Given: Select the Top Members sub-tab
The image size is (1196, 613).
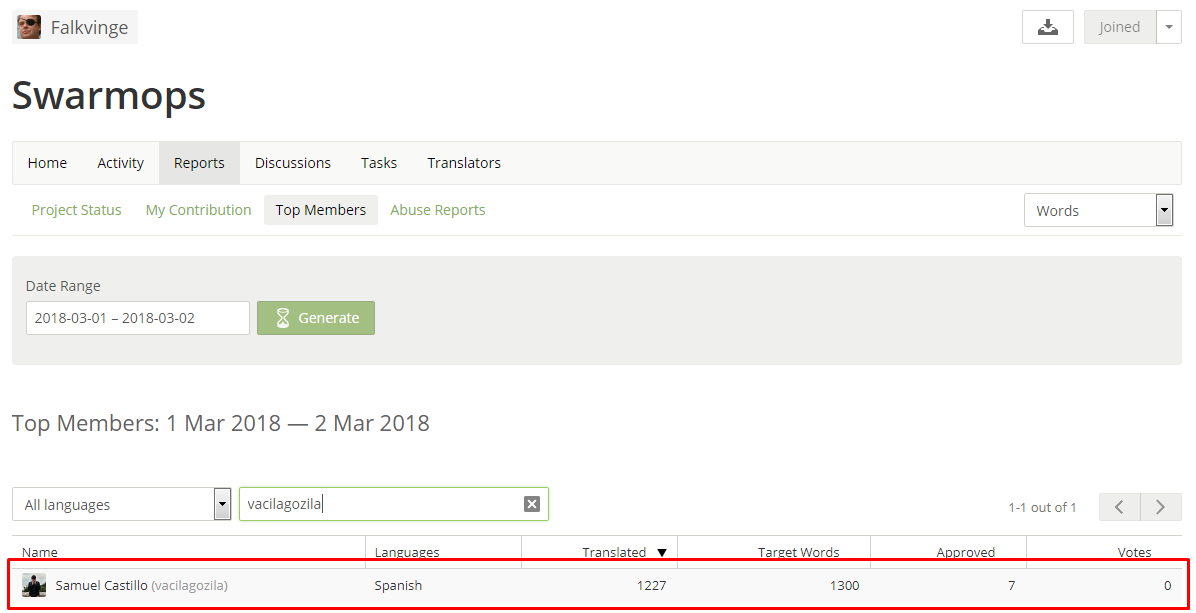Looking at the screenshot, I should pyautogui.click(x=320, y=210).
